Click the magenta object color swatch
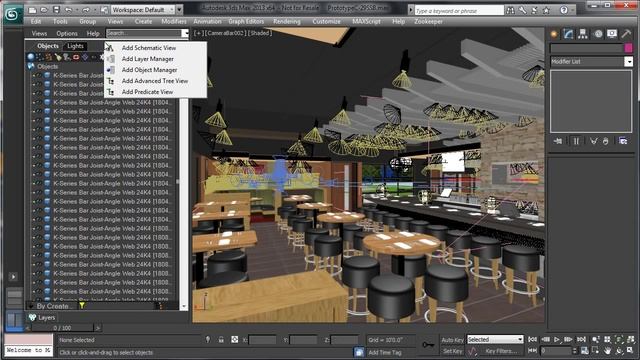 pyautogui.click(x=629, y=48)
